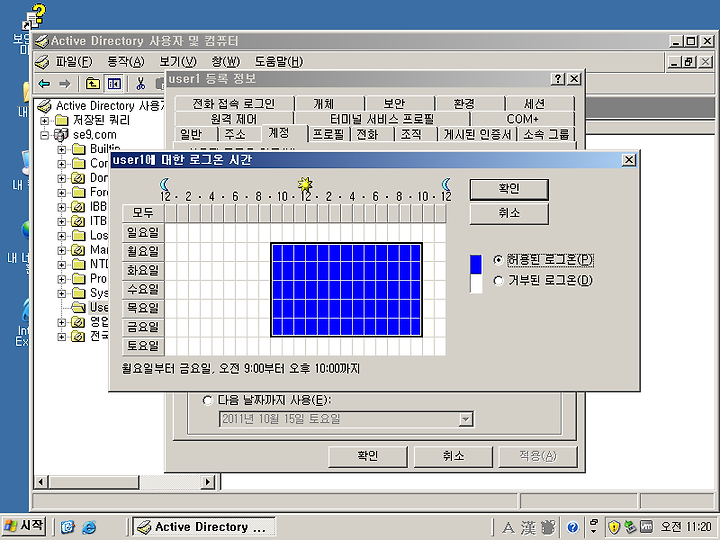Click the help tray icon in taskbar
720x540 pixels.
coord(572,527)
